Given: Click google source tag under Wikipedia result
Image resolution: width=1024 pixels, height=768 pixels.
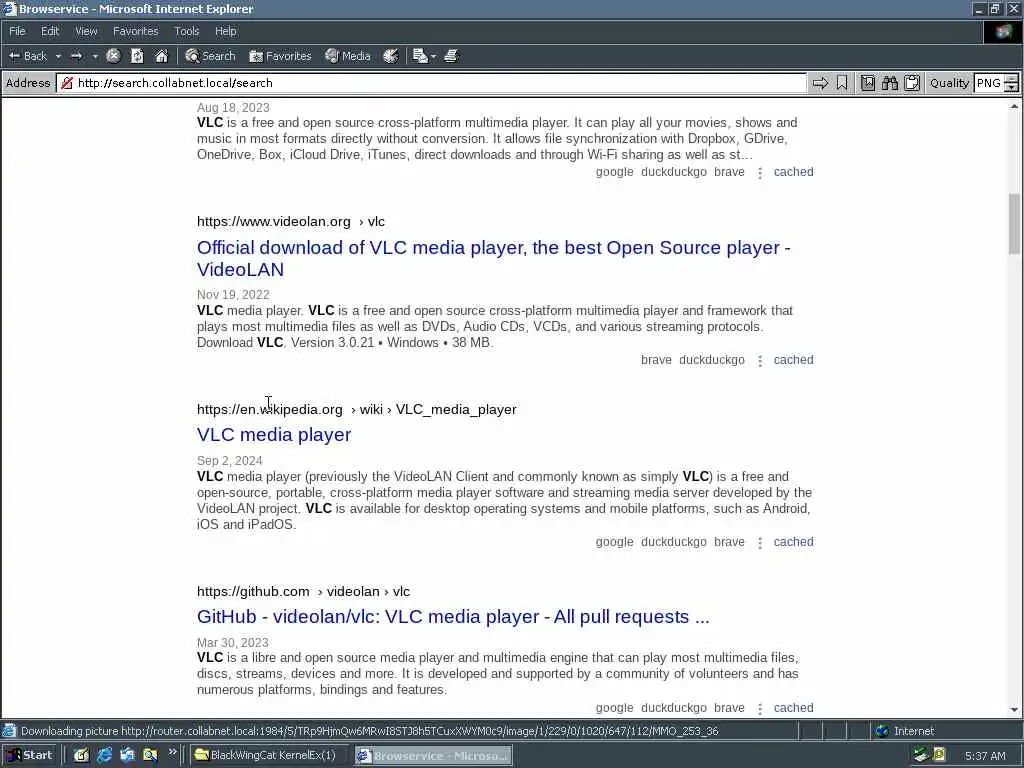Looking at the screenshot, I should 614,542.
